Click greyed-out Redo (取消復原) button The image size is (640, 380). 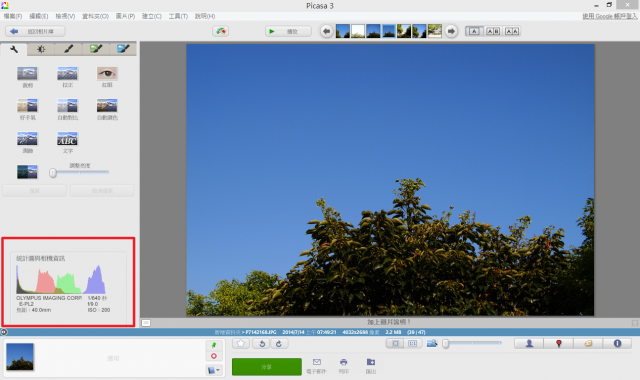[102, 191]
